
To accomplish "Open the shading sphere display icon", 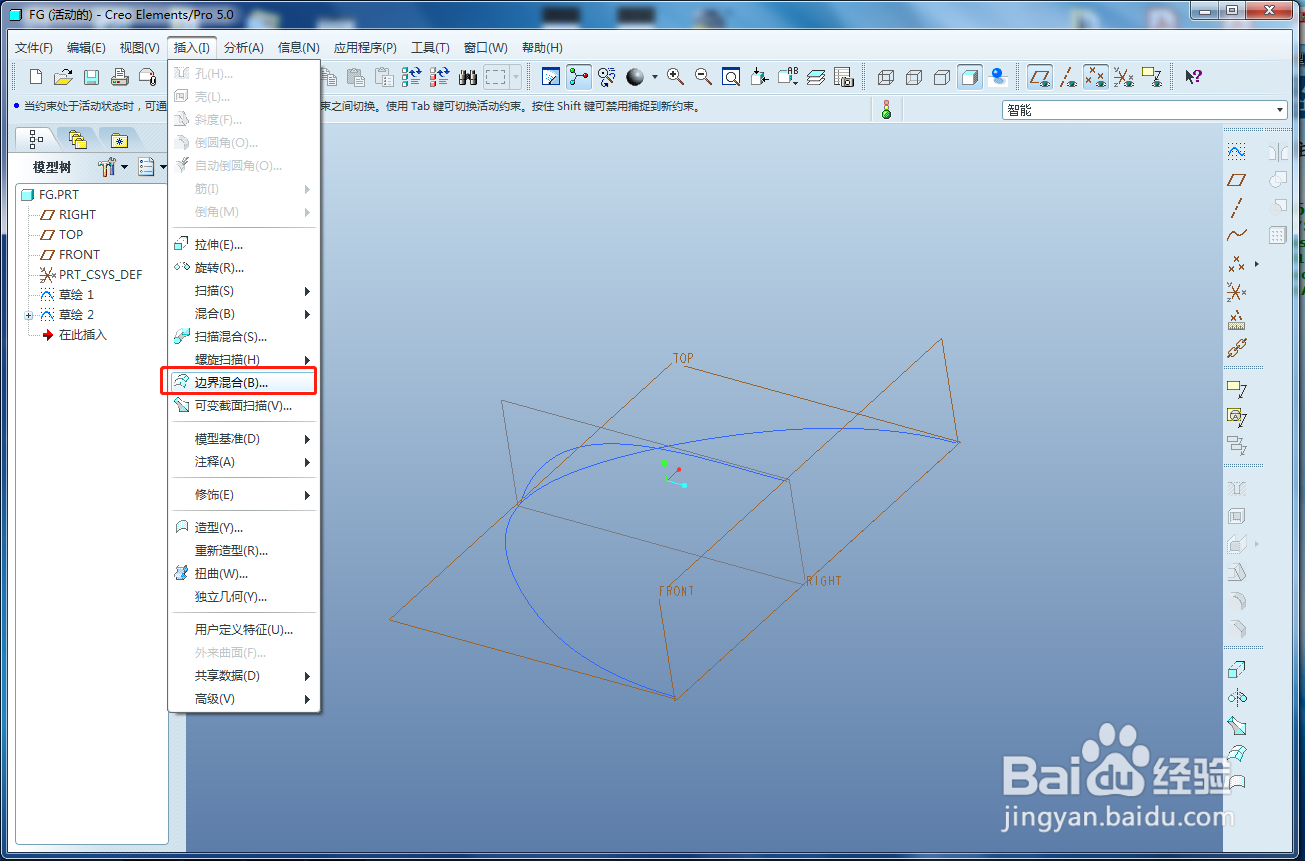I will coord(635,77).
